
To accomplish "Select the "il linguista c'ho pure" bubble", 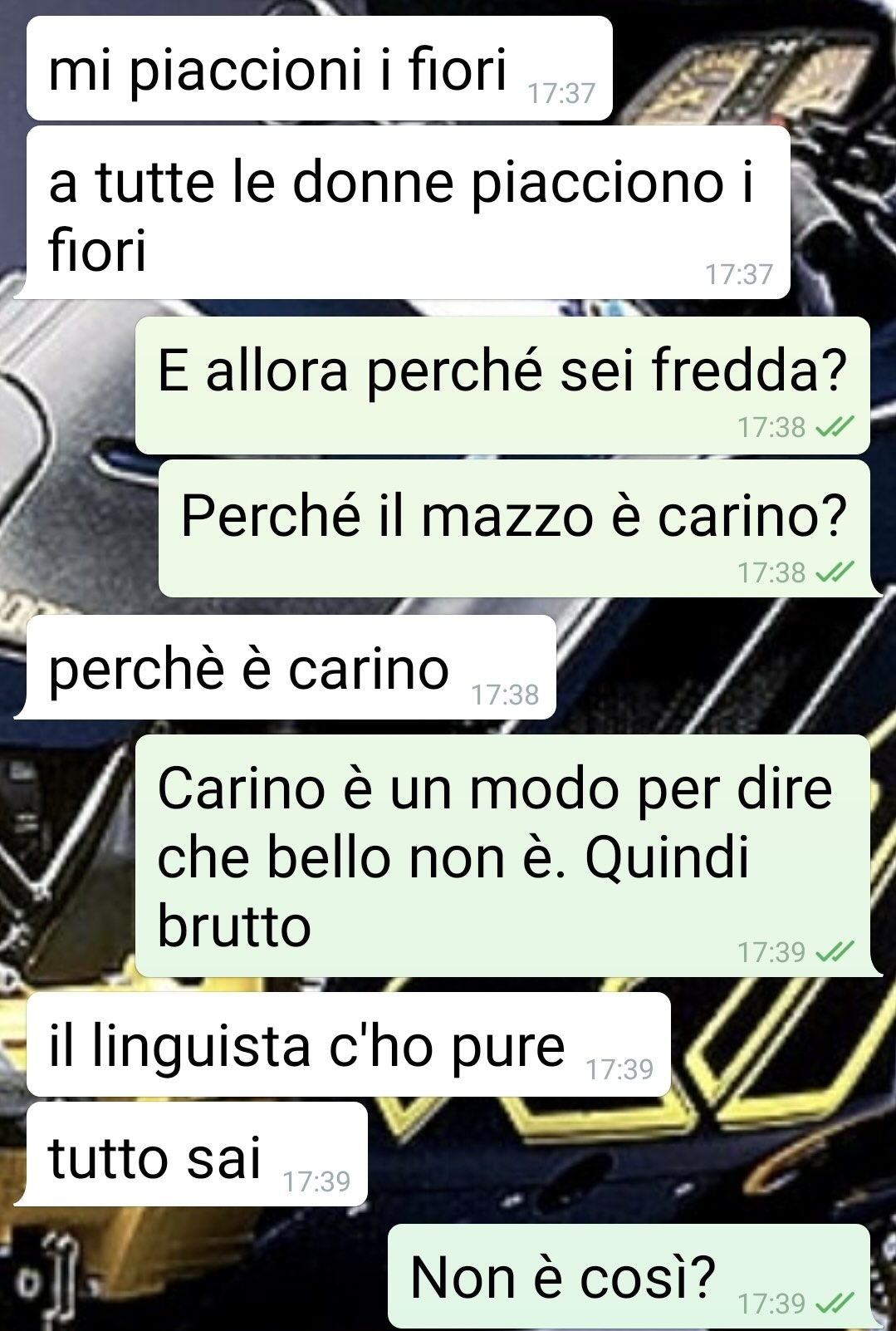I will click(349, 1044).
